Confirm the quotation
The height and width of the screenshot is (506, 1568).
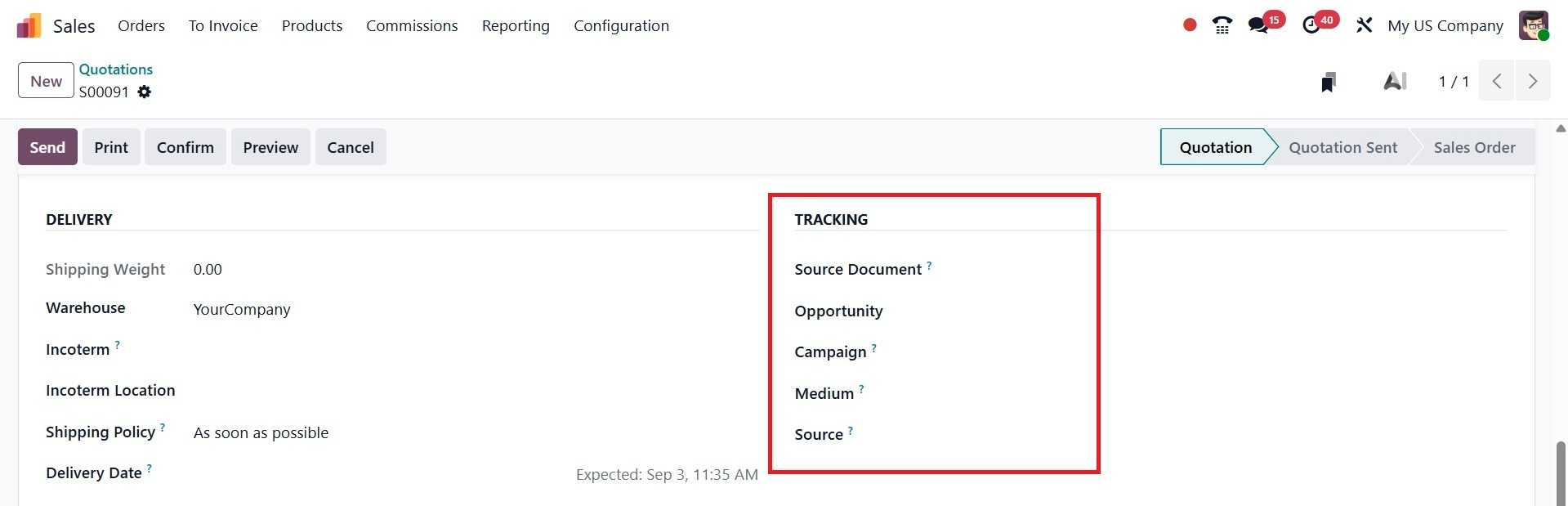tap(185, 147)
